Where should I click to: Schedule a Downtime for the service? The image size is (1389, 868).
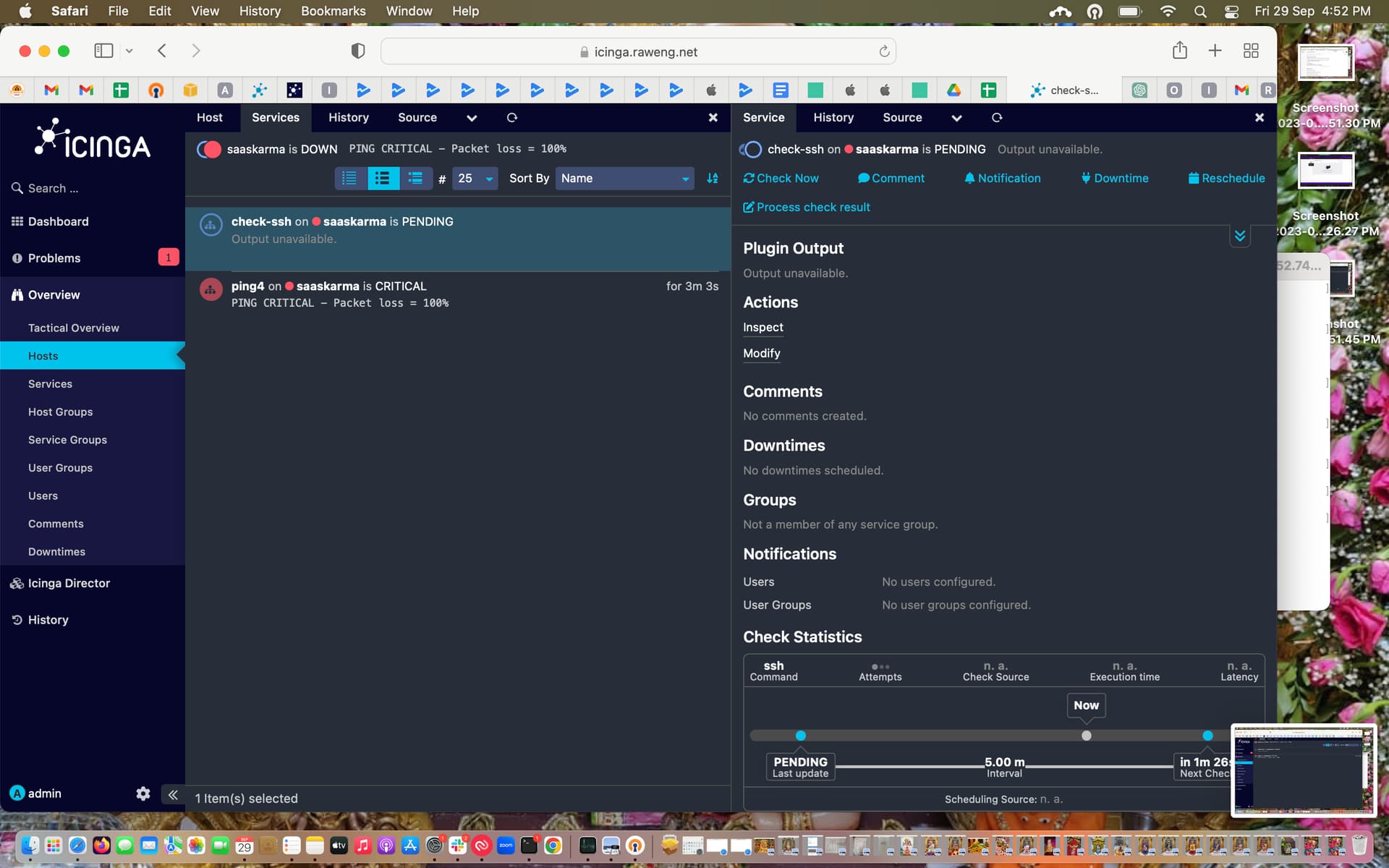coord(1115,178)
